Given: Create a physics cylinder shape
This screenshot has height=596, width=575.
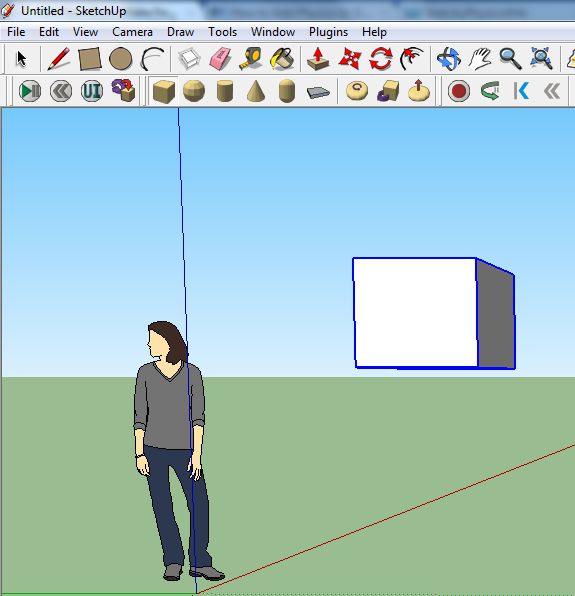Looking at the screenshot, I should tap(225, 91).
